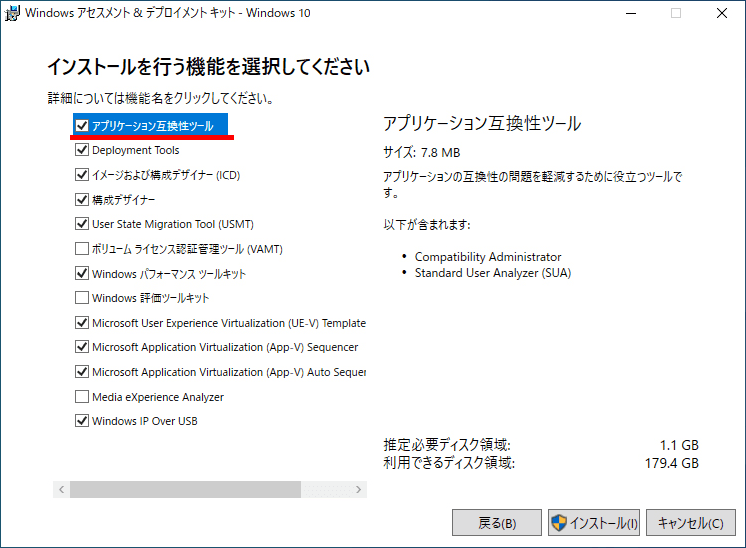This screenshot has height=548, width=746.
Task: Click the Media eXperience Analyzer label
Action: [x=158, y=397]
